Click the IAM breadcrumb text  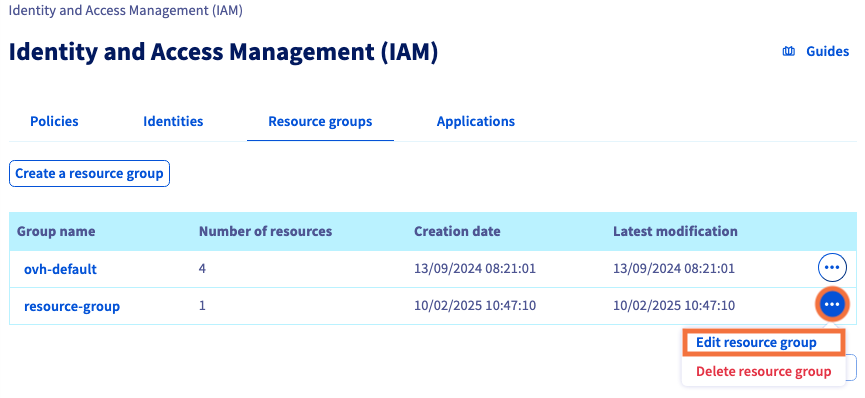pos(125,10)
